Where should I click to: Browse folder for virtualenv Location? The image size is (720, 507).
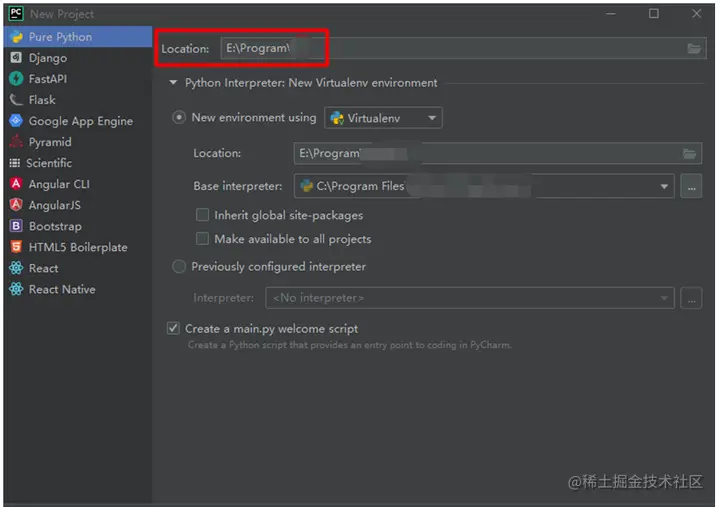tap(689, 153)
